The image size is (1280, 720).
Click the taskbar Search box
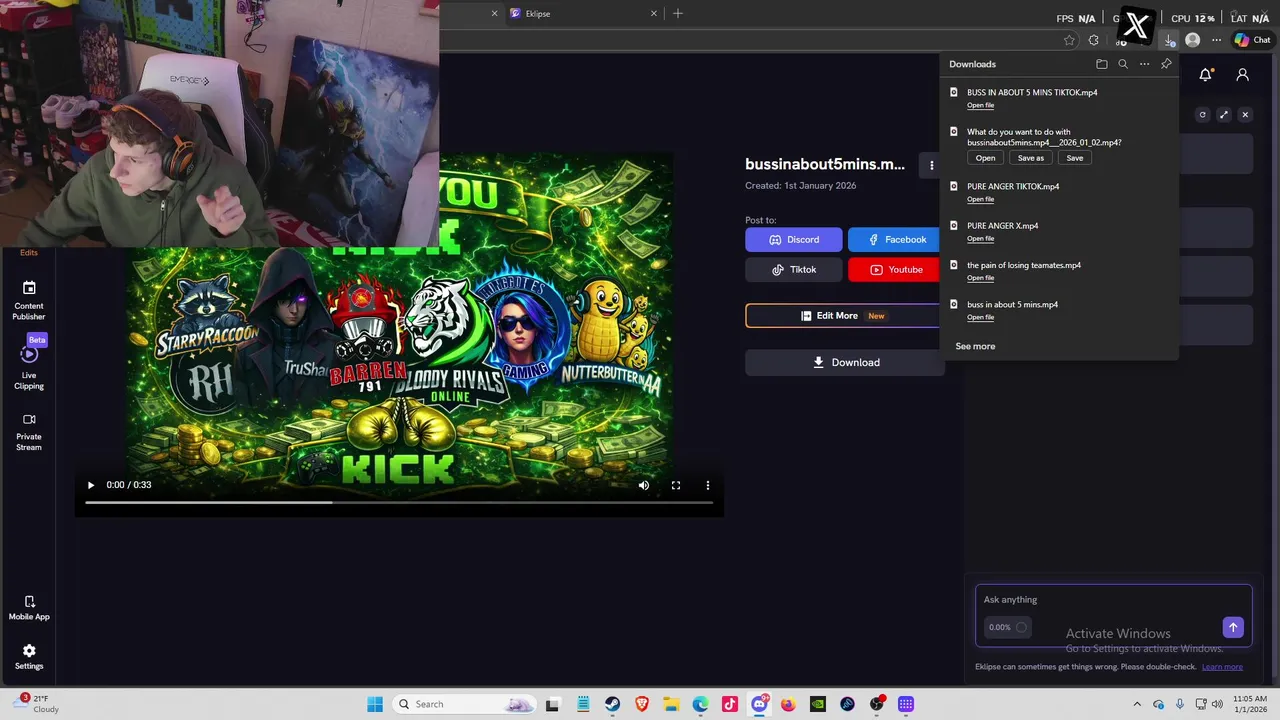(464, 704)
